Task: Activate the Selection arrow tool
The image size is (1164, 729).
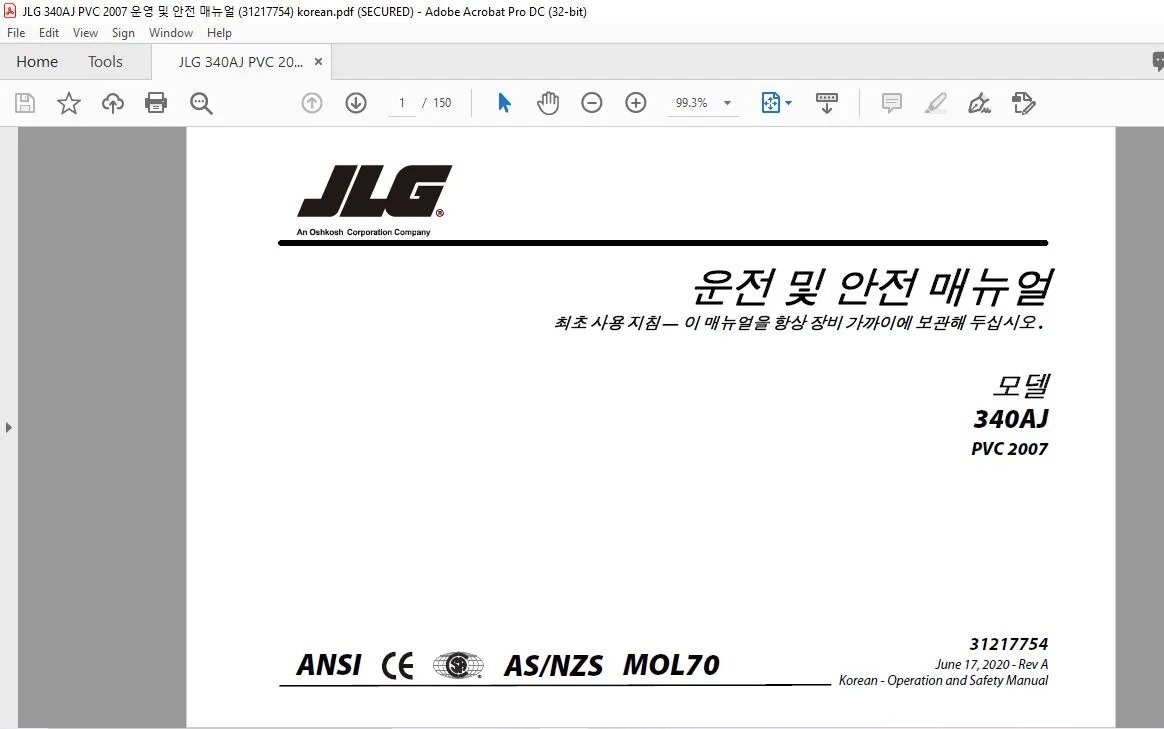Action: pyautogui.click(x=504, y=103)
